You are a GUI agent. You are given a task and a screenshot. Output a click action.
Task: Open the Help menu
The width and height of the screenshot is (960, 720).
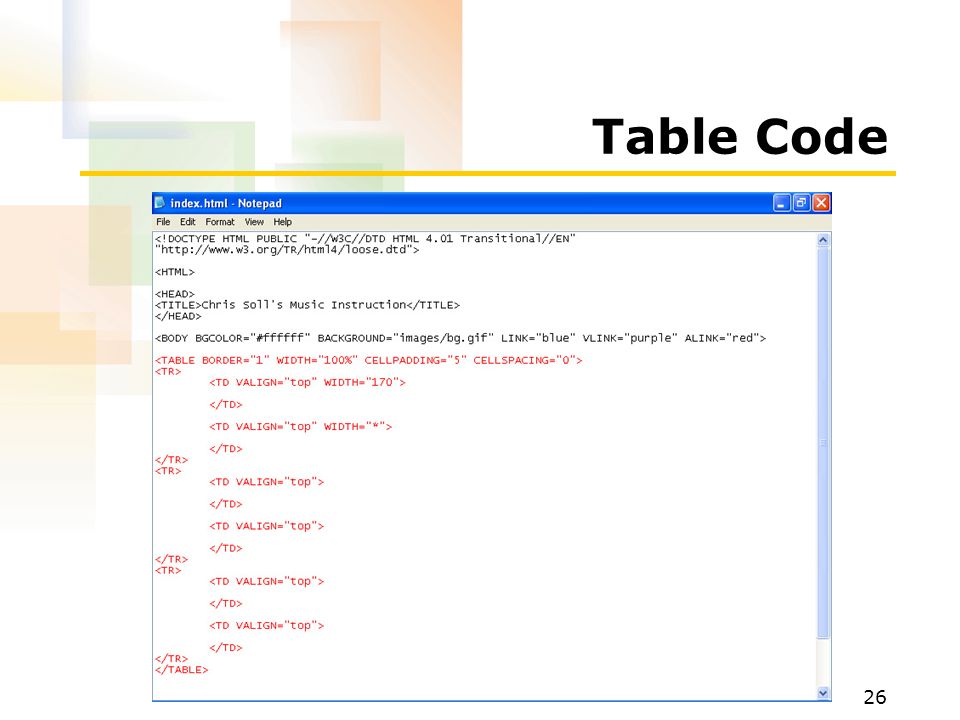(x=282, y=222)
